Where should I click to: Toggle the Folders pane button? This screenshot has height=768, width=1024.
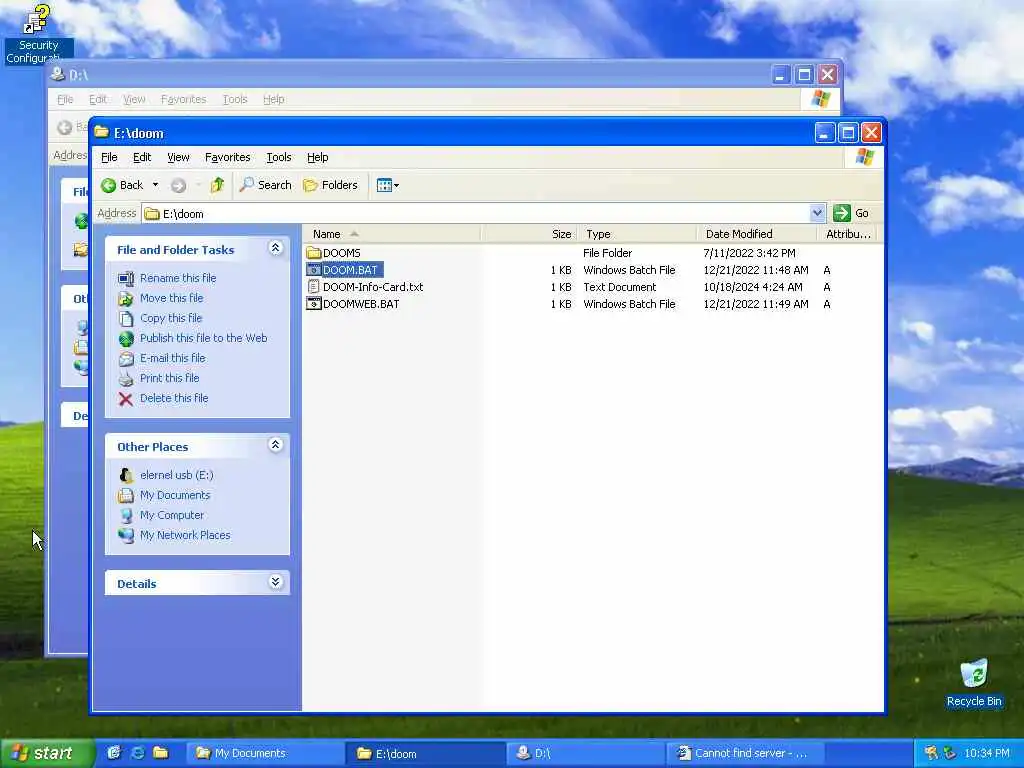click(x=330, y=185)
